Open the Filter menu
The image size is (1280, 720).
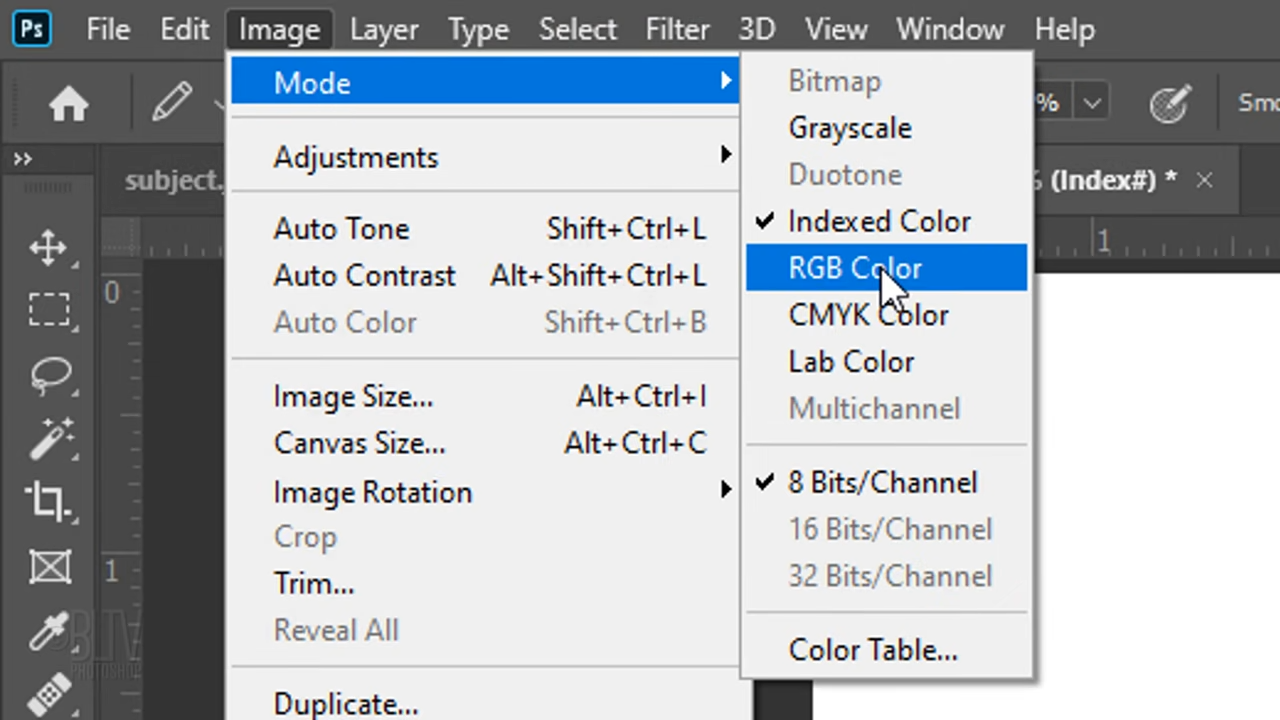[x=677, y=29]
